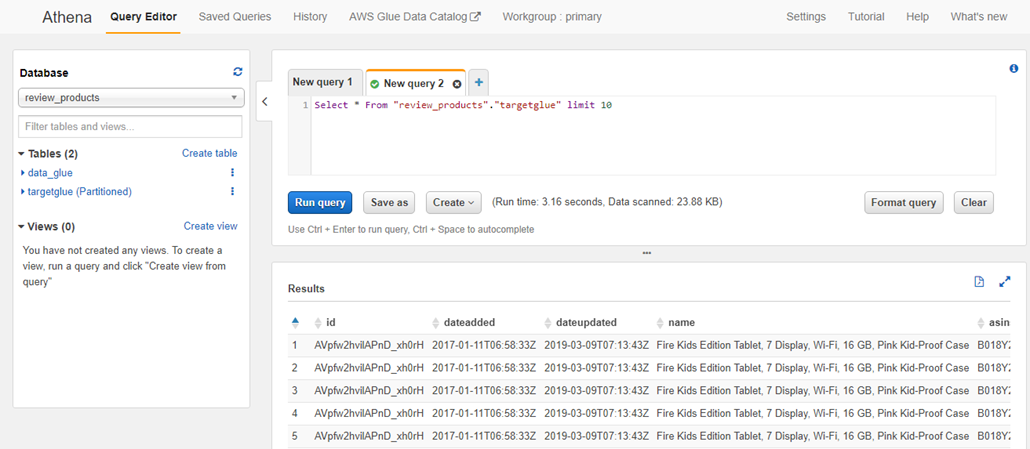The image size is (1030, 449).
Task: Click the Save as button
Action: 389,202
